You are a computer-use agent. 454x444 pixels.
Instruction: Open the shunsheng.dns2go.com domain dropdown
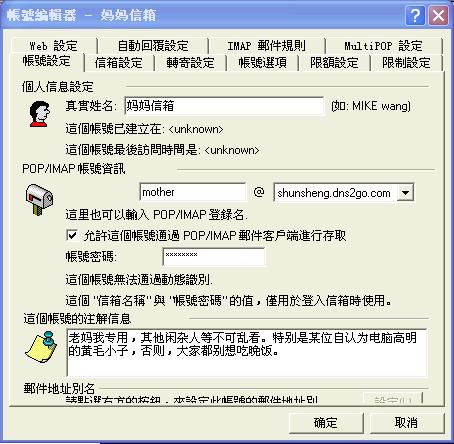405,193
